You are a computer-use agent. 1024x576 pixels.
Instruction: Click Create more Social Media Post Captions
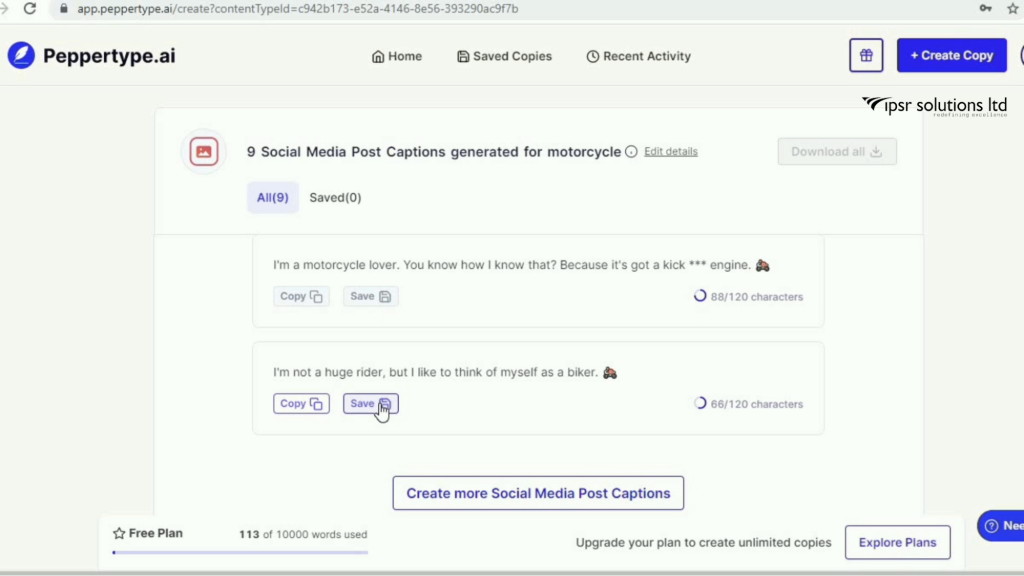pyautogui.click(x=538, y=493)
